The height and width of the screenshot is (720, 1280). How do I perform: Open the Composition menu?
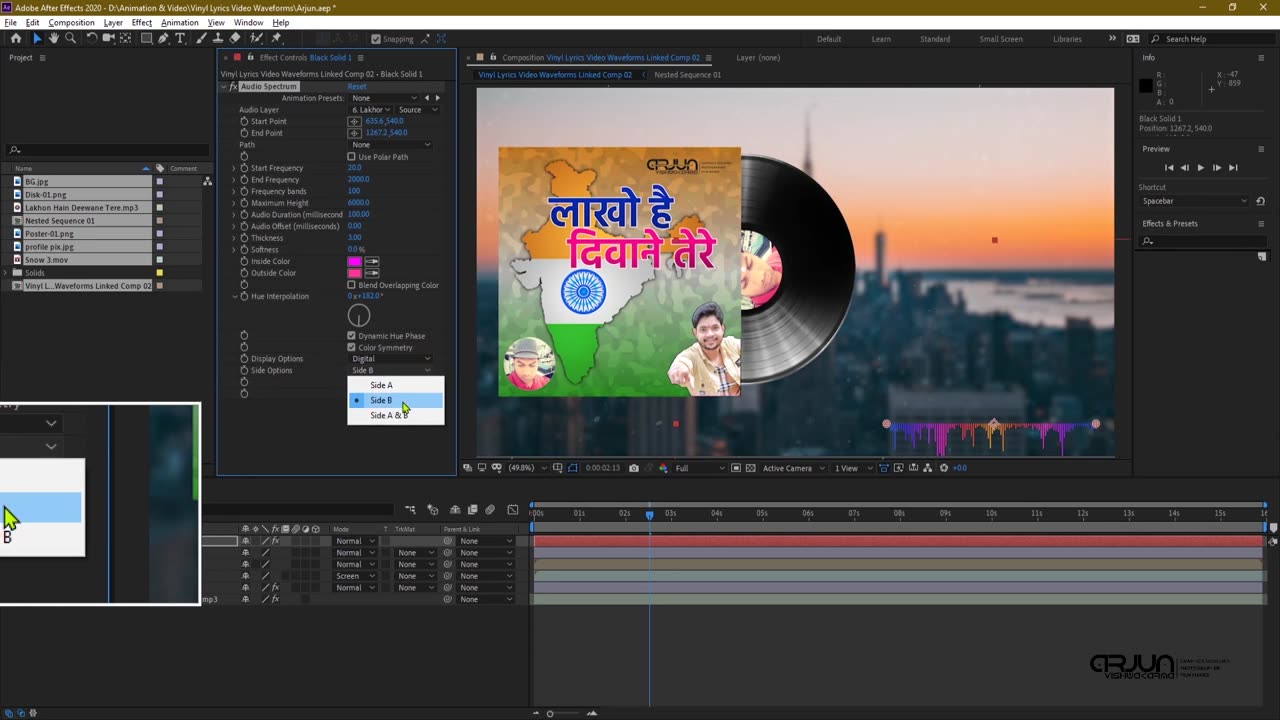pyautogui.click(x=72, y=22)
